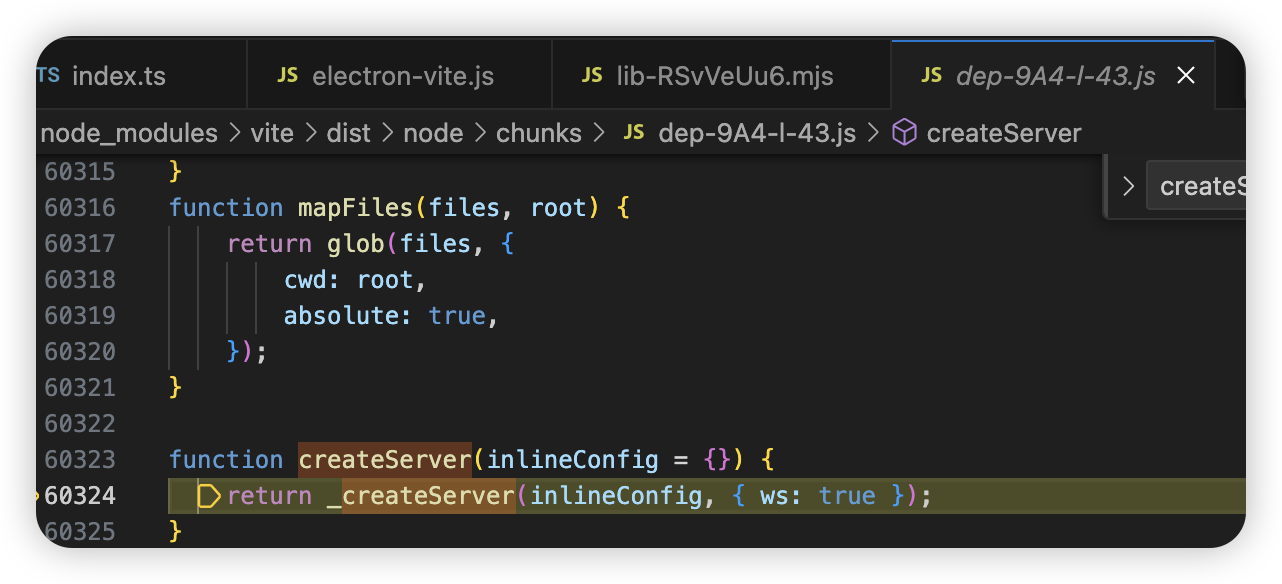Open chunks breadcrumb segment
Image resolution: width=1282 pixels, height=584 pixels.
[x=539, y=133]
